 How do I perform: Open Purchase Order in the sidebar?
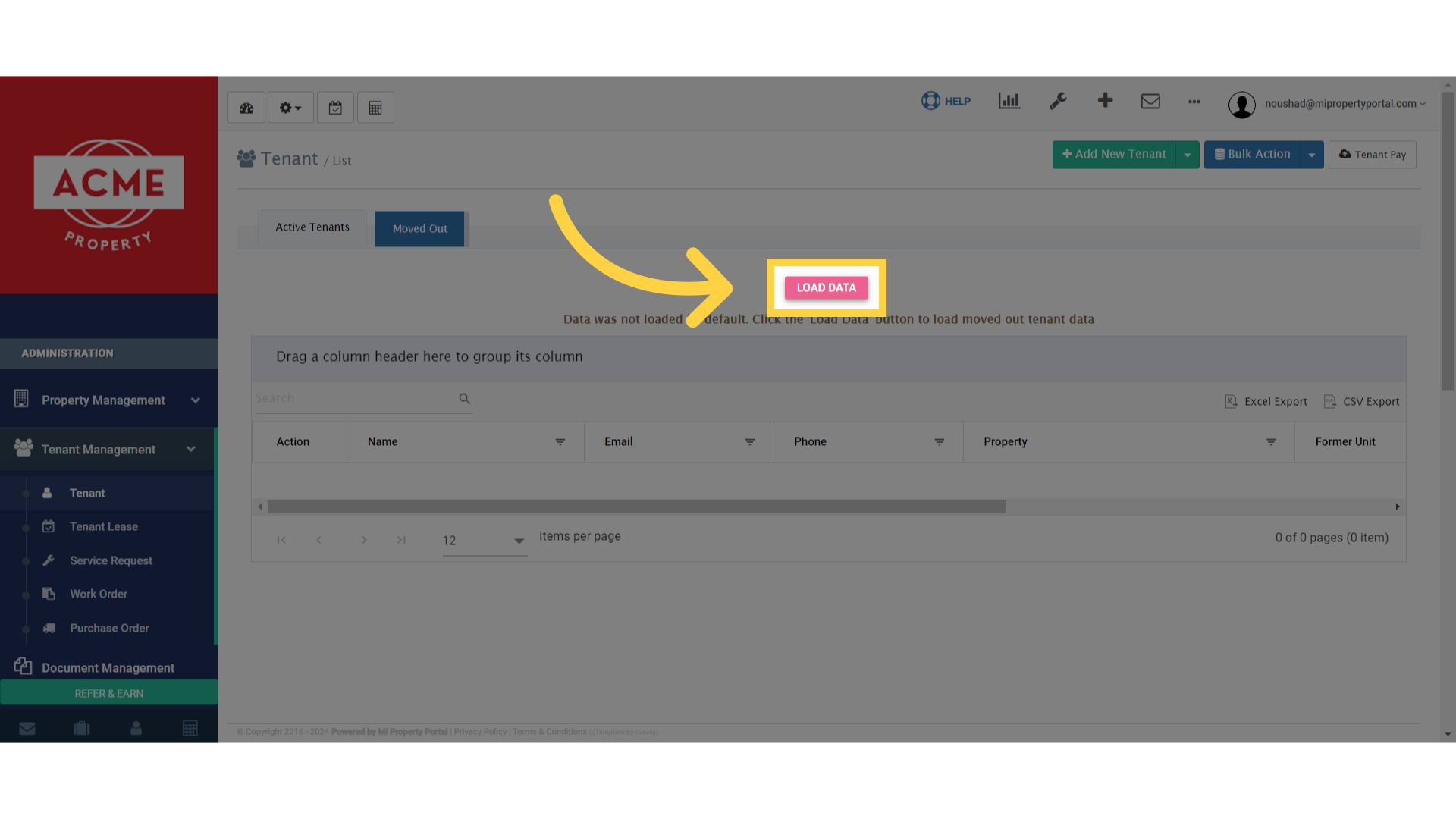click(109, 628)
